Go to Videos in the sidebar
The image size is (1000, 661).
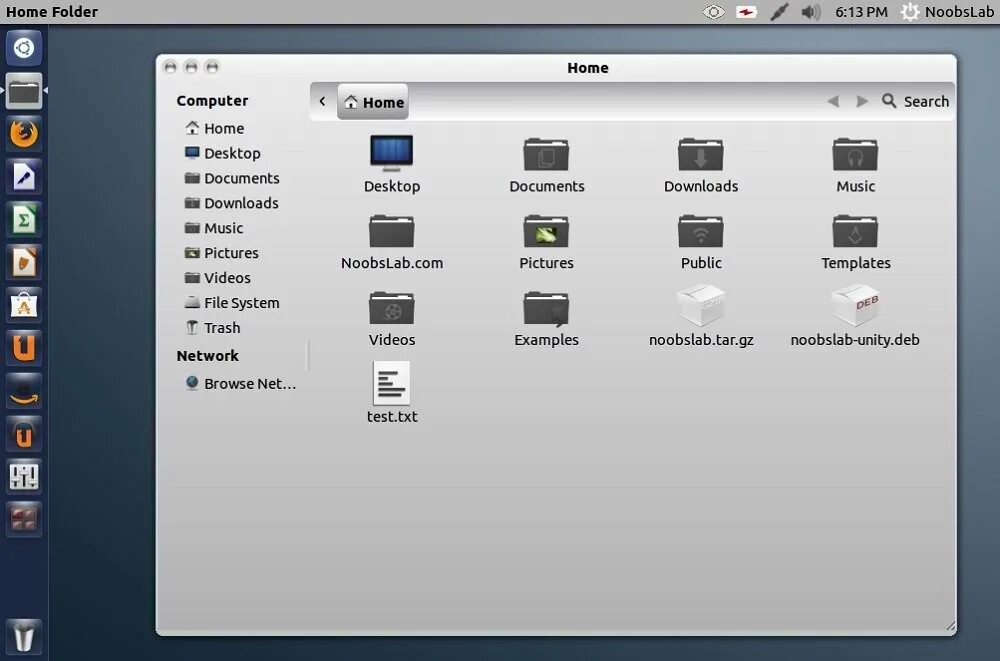click(x=217, y=278)
